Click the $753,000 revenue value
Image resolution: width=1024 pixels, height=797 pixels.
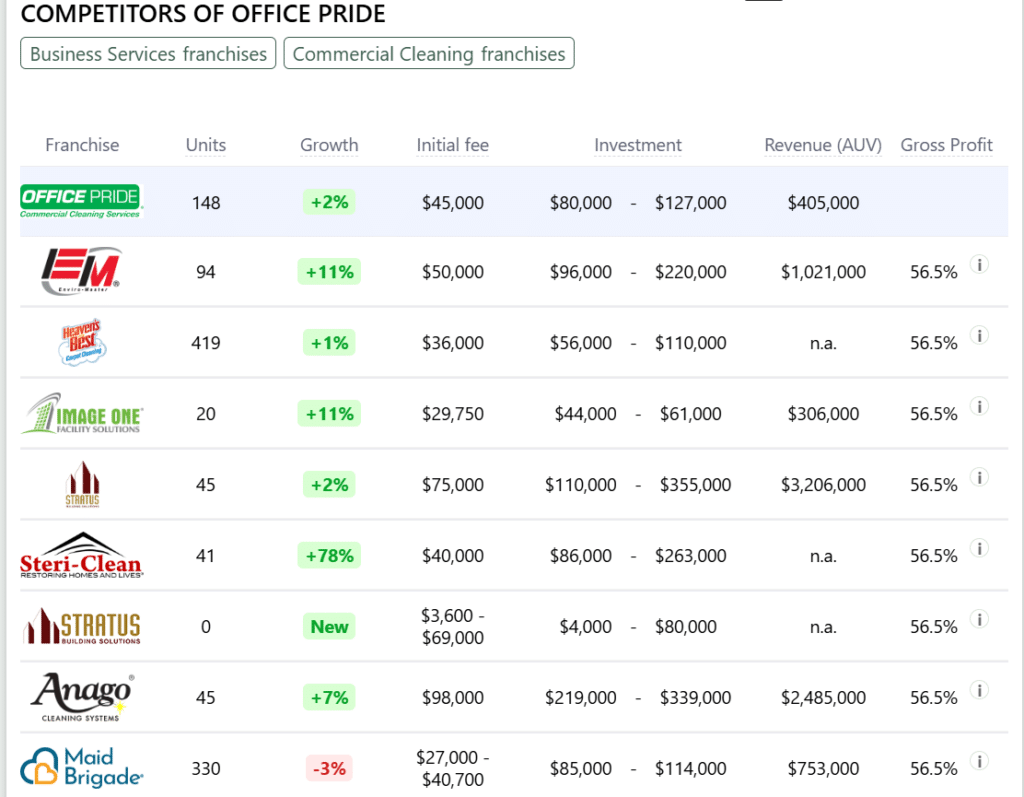823,769
